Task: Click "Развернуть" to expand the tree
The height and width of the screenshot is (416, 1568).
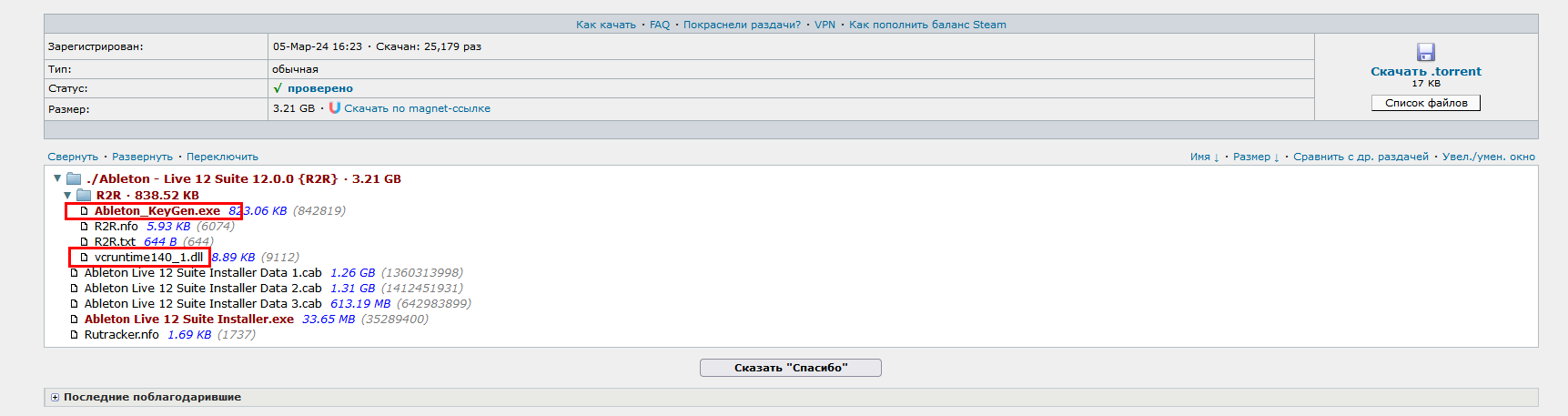Action: point(142,157)
